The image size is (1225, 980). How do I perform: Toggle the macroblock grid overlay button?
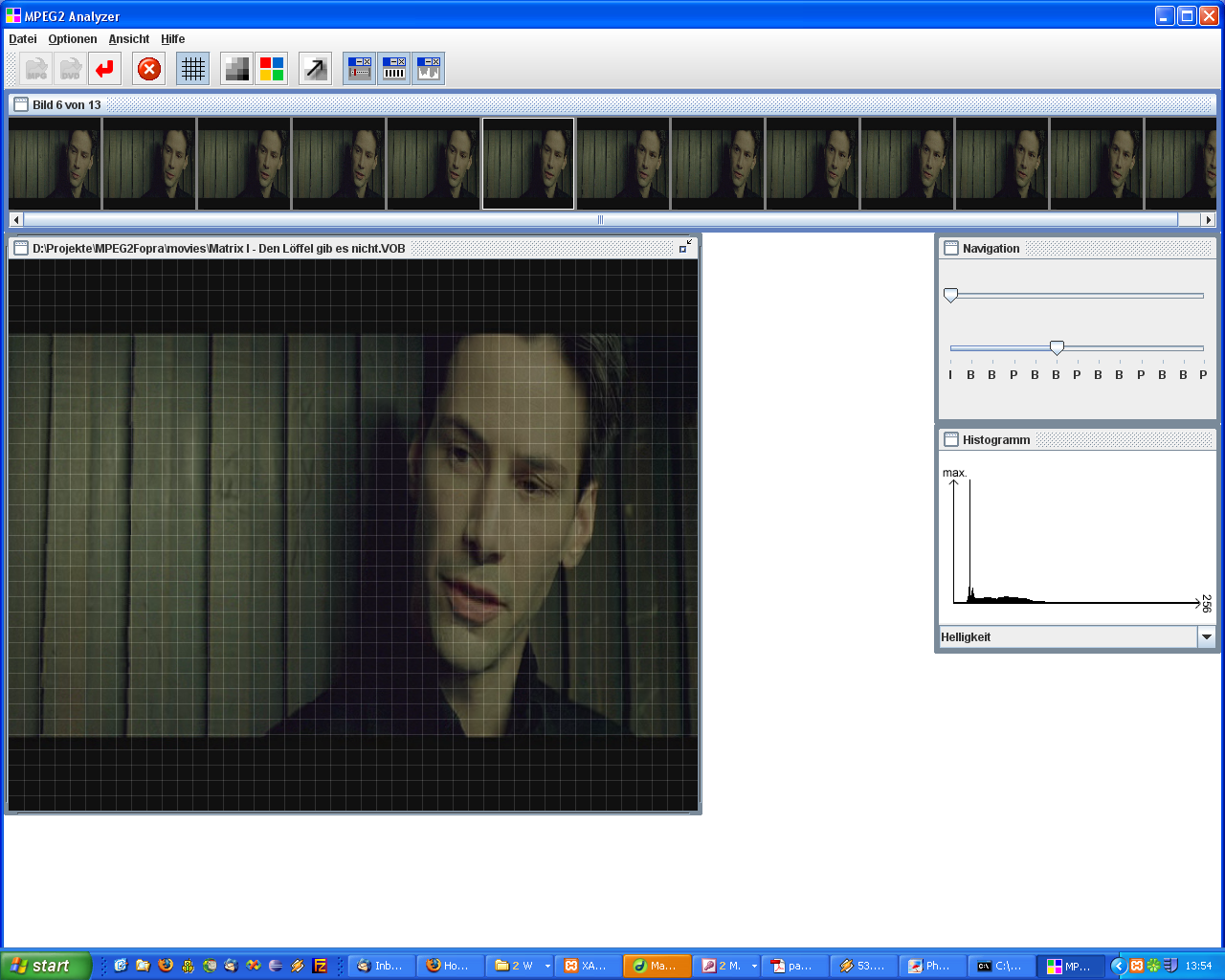pyautogui.click(x=193, y=69)
